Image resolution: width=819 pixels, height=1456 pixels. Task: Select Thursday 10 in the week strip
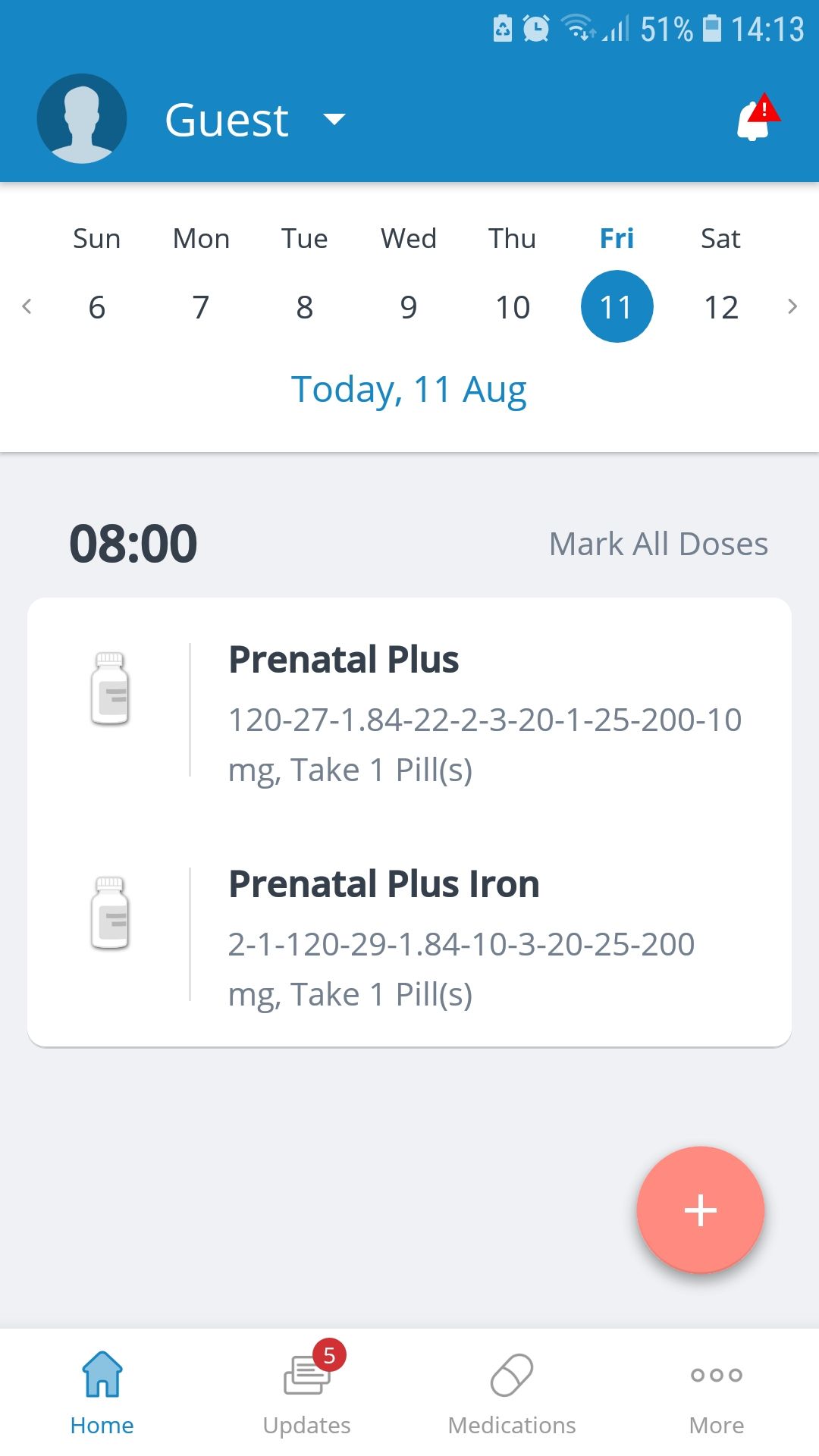click(x=513, y=306)
